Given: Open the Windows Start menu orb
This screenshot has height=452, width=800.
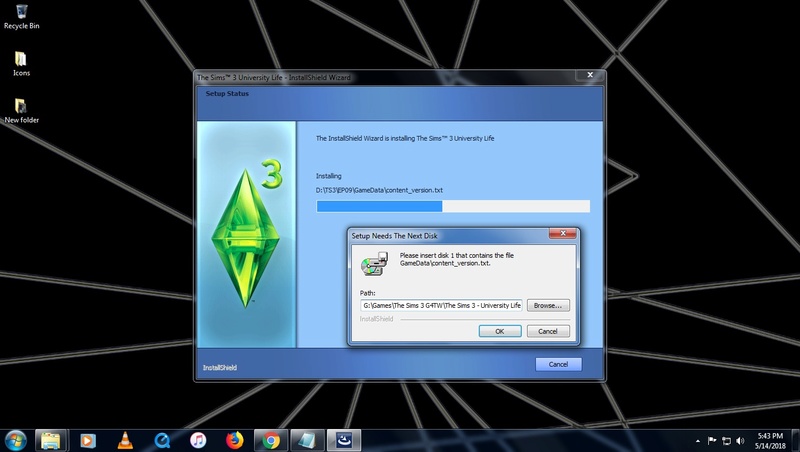Looking at the screenshot, I should pyautogui.click(x=15, y=440).
